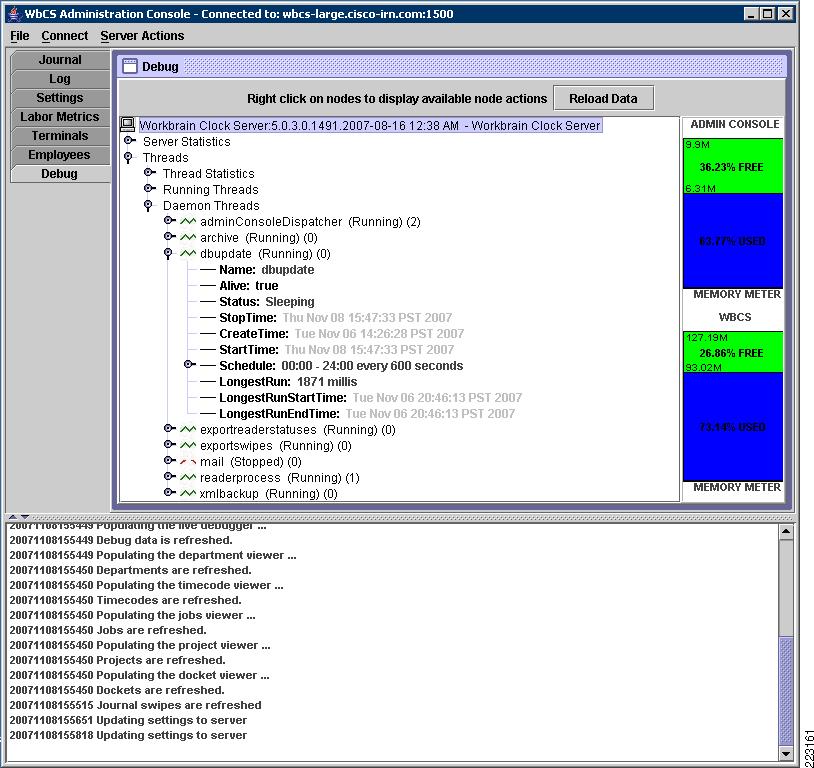
Task: Select the CreateTime row under dbupdate
Action: [x=342, y=333]
